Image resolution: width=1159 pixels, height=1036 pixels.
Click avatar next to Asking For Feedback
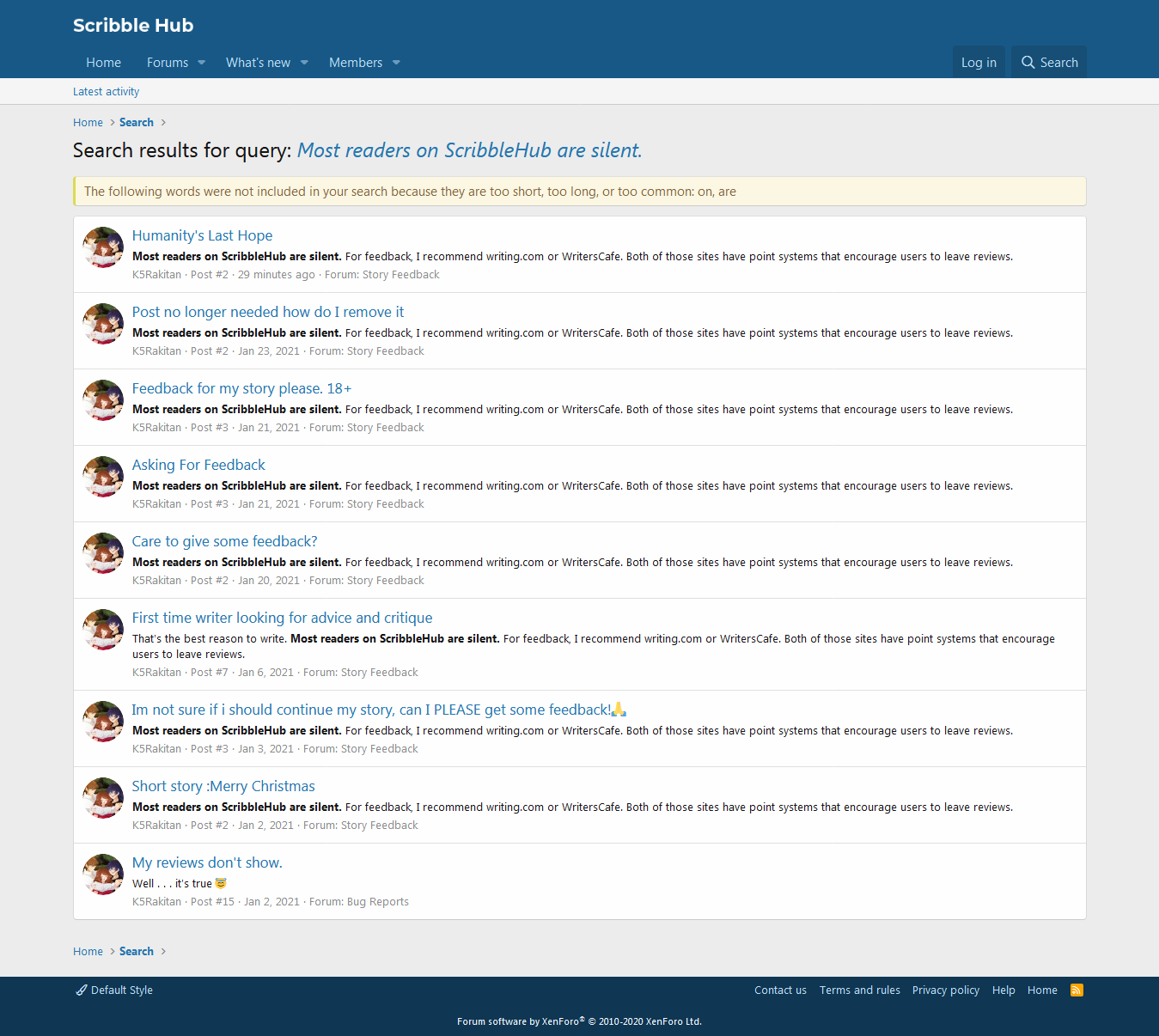click(x=103, y=477)
